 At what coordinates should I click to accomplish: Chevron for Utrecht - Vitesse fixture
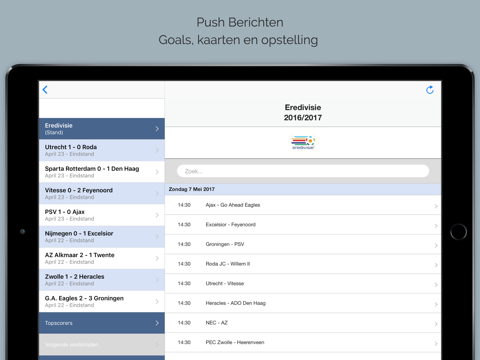pos(436,285)
